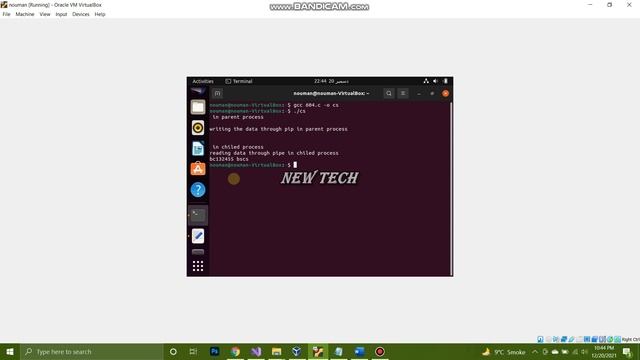640x360 pixels.
Task: Open Ubuntu Software from the dock
Action: pos(198,169)
